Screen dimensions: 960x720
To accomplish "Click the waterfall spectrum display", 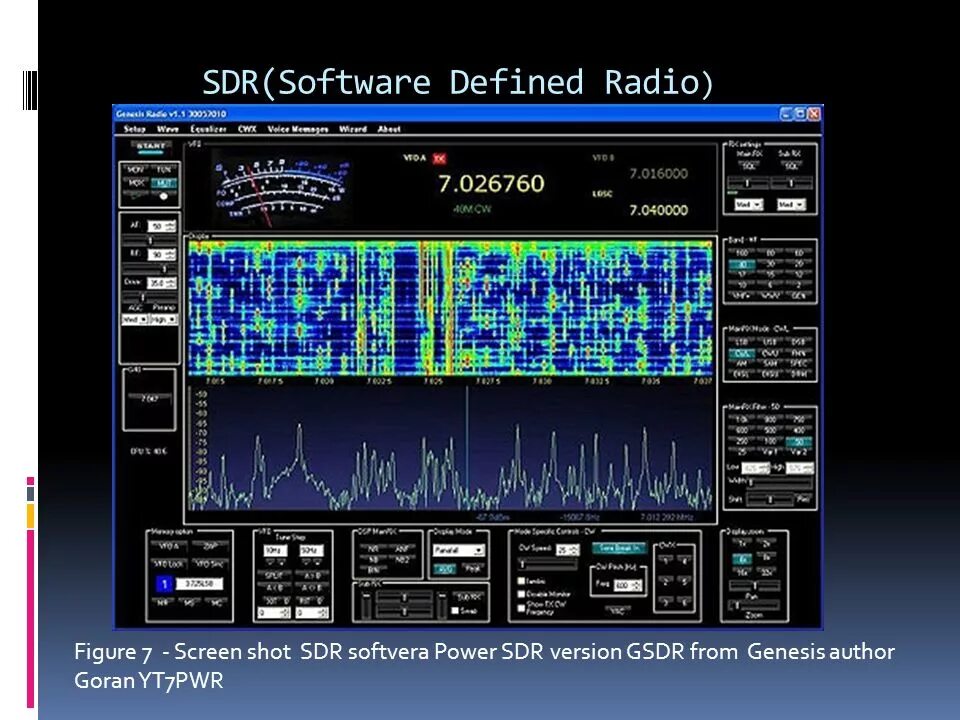I will (x=451, y=307).
